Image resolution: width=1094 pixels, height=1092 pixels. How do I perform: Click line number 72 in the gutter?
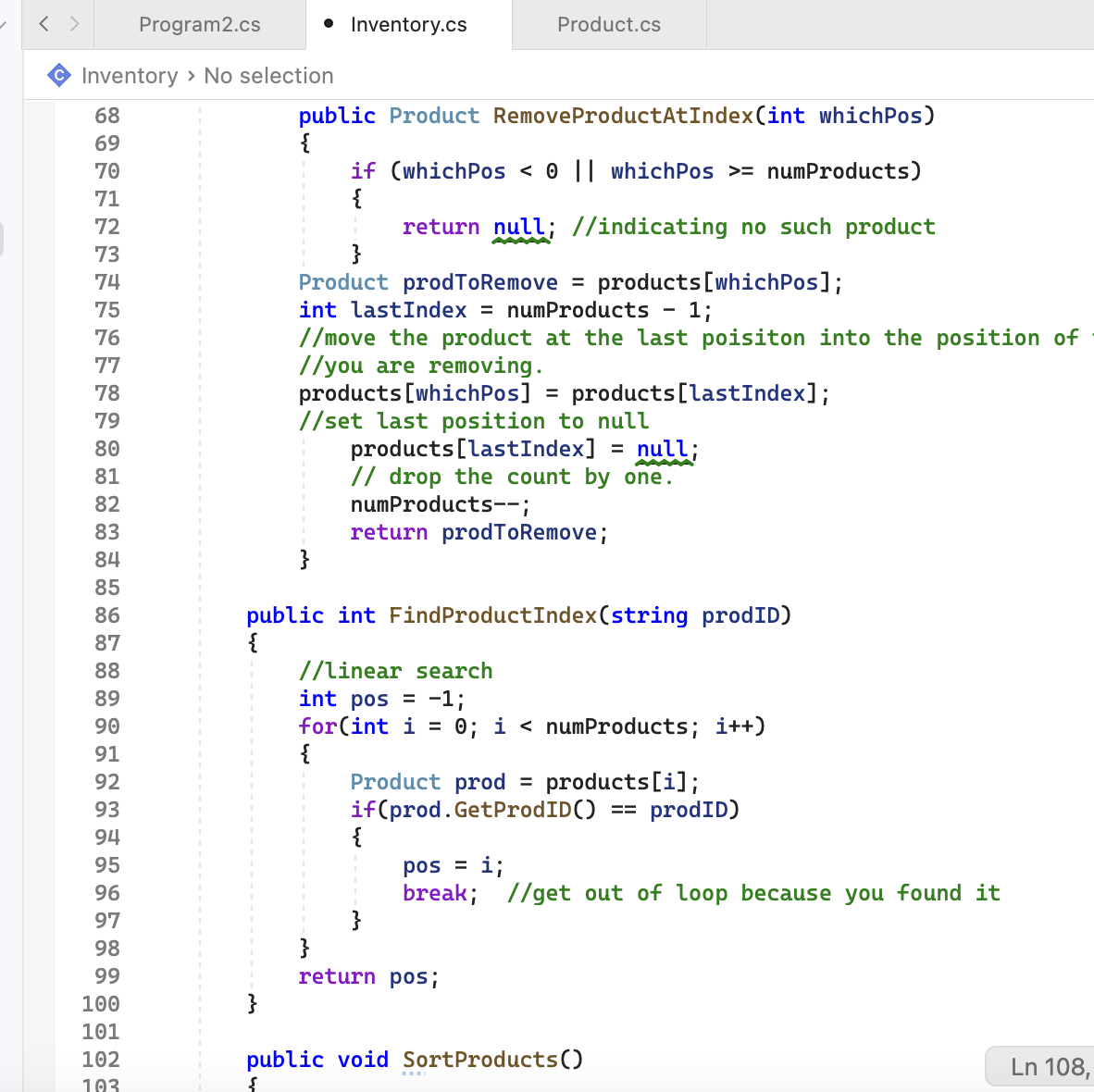[106, 226]
